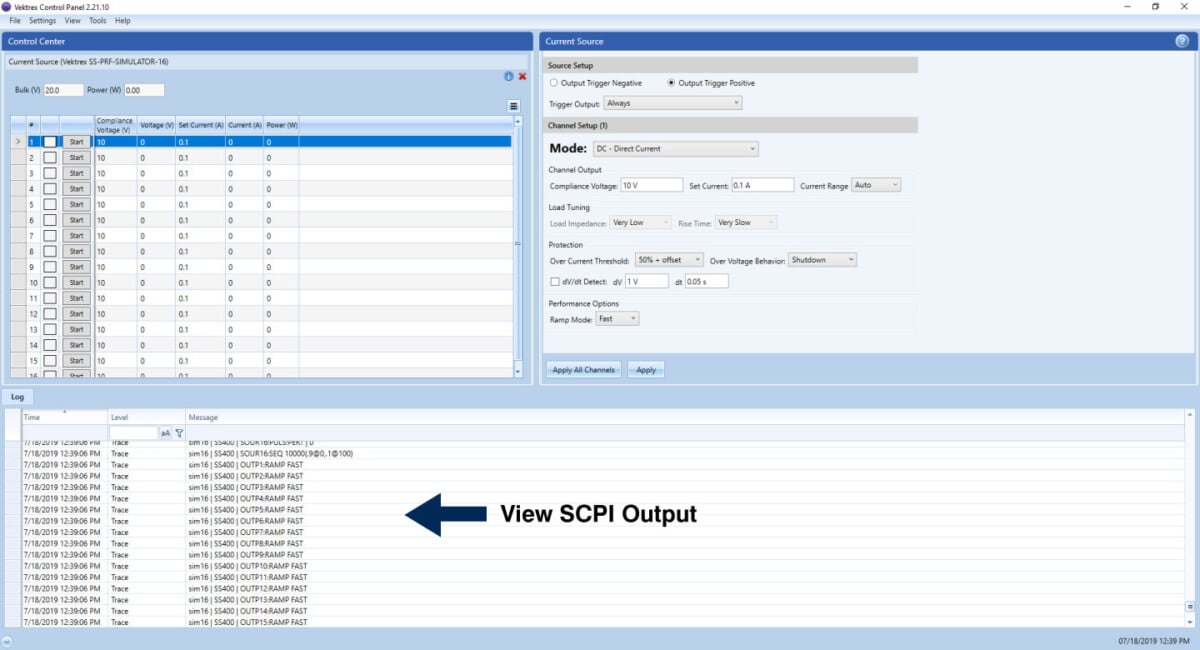Check the checkbox for channel 8
The image size is (1200, 650).
click(50, 251)
